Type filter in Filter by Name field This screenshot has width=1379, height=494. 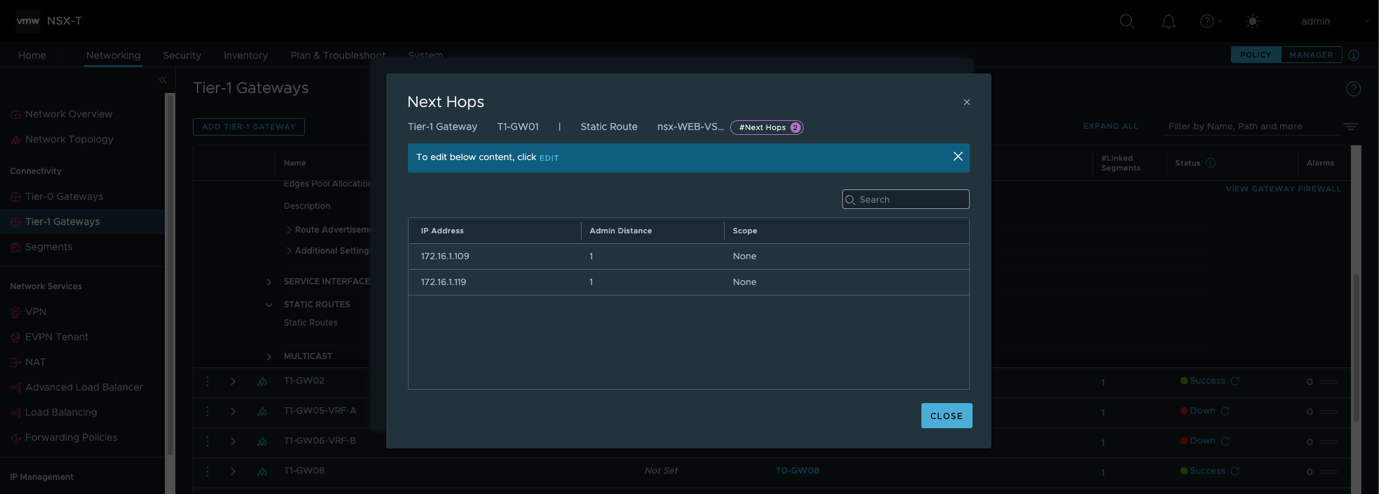tap(1251, 127)
